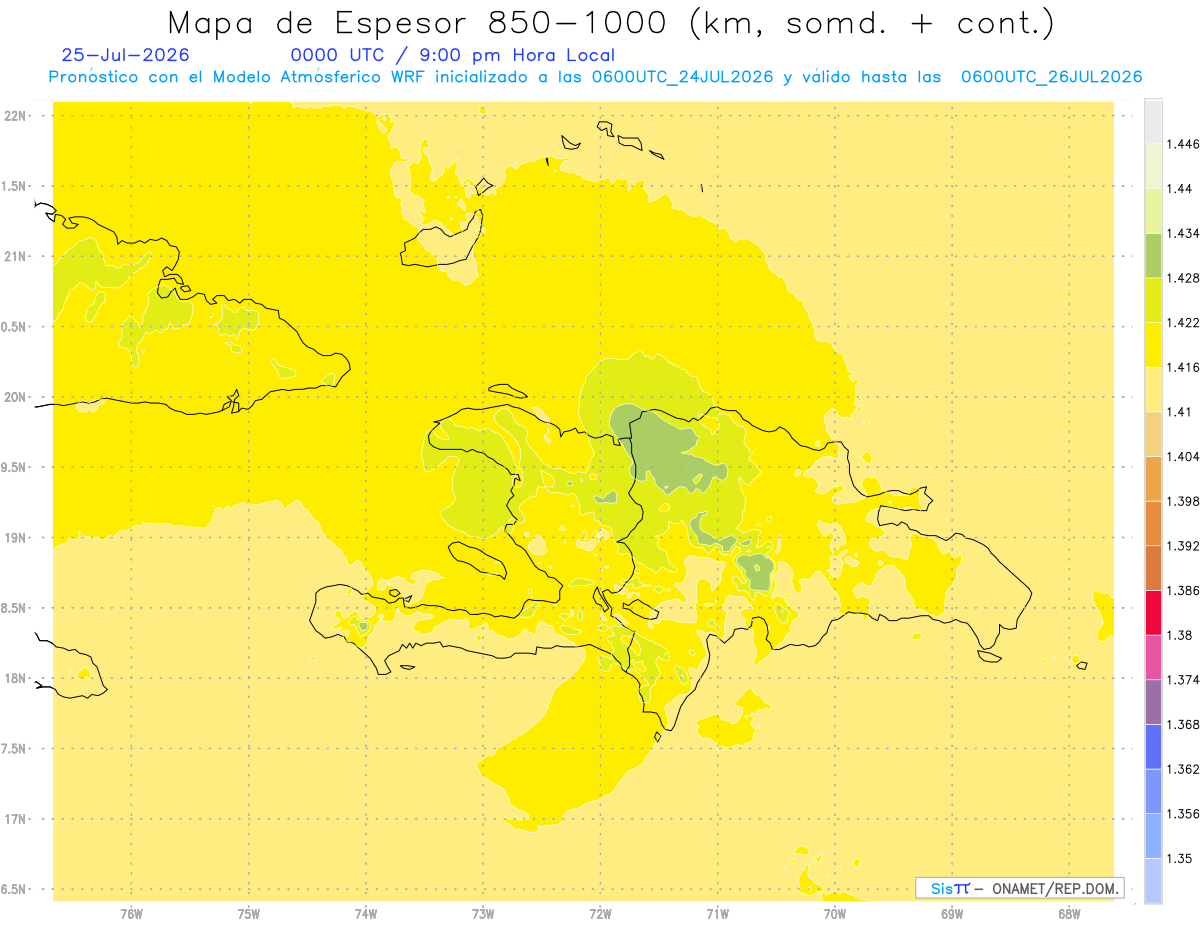Image resolution: width=1200 pixels, height=927 pixels.
Task: Click the gray top segment of the colorbar
Action: click(x=1153, y=122)
